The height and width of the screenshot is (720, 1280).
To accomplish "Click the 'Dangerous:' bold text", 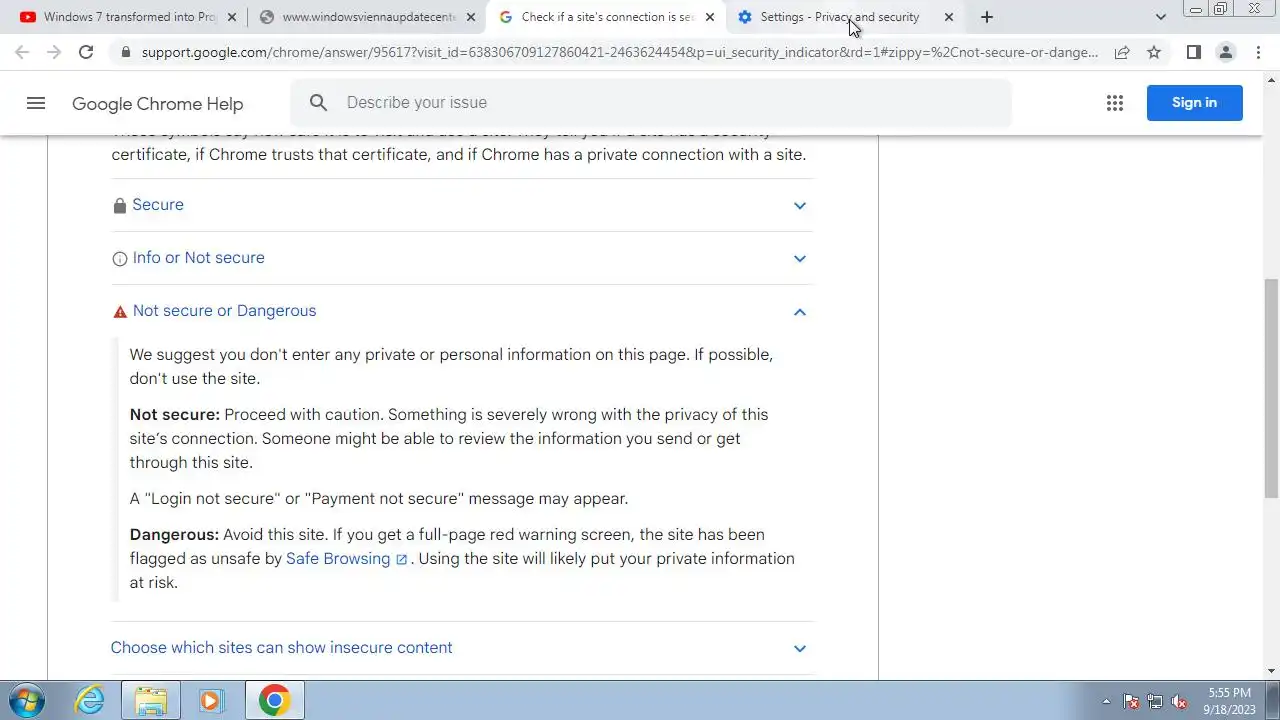I will (174, 534).
